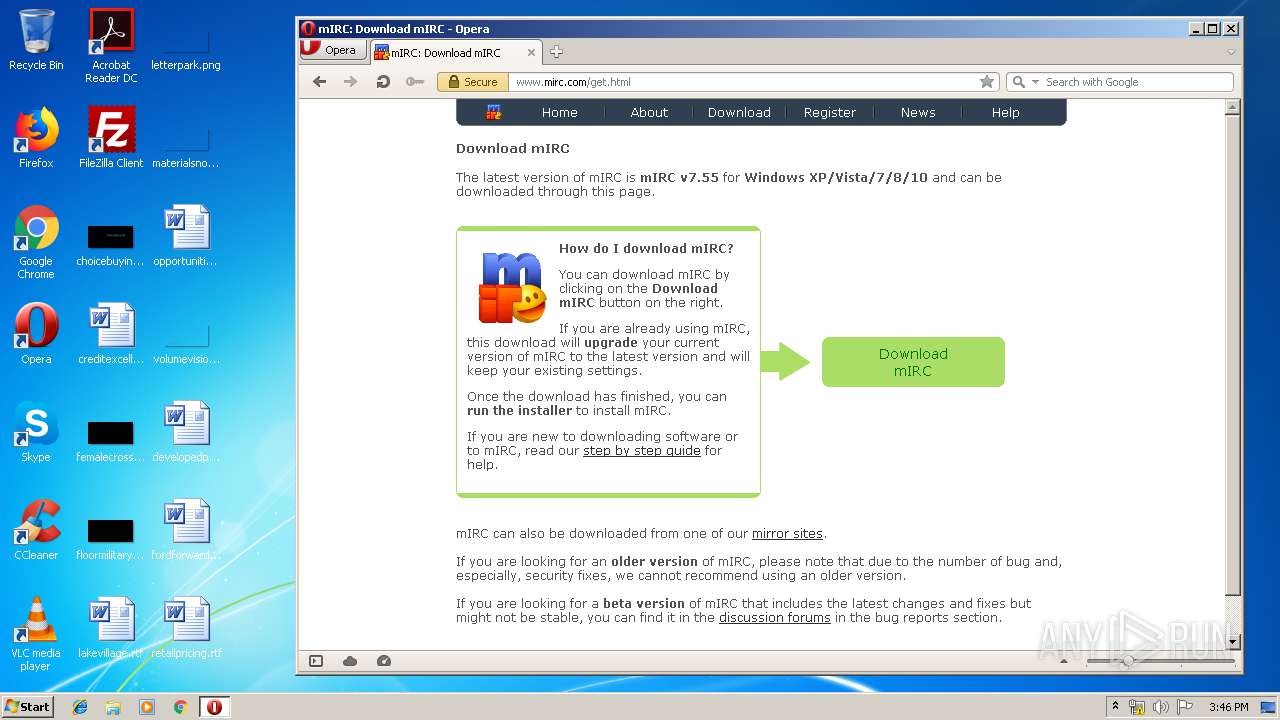Open Windows Media Player in taskbar
The width and height of the screenshot is (1280, 720).
click(147, 707)
